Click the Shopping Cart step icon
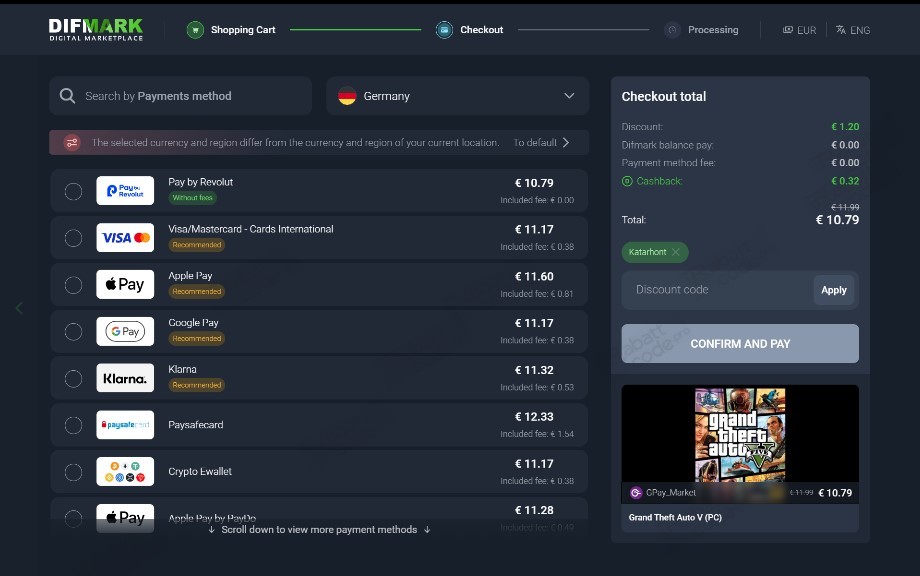The width and height of the screenshot is (920, 576). 195,30
